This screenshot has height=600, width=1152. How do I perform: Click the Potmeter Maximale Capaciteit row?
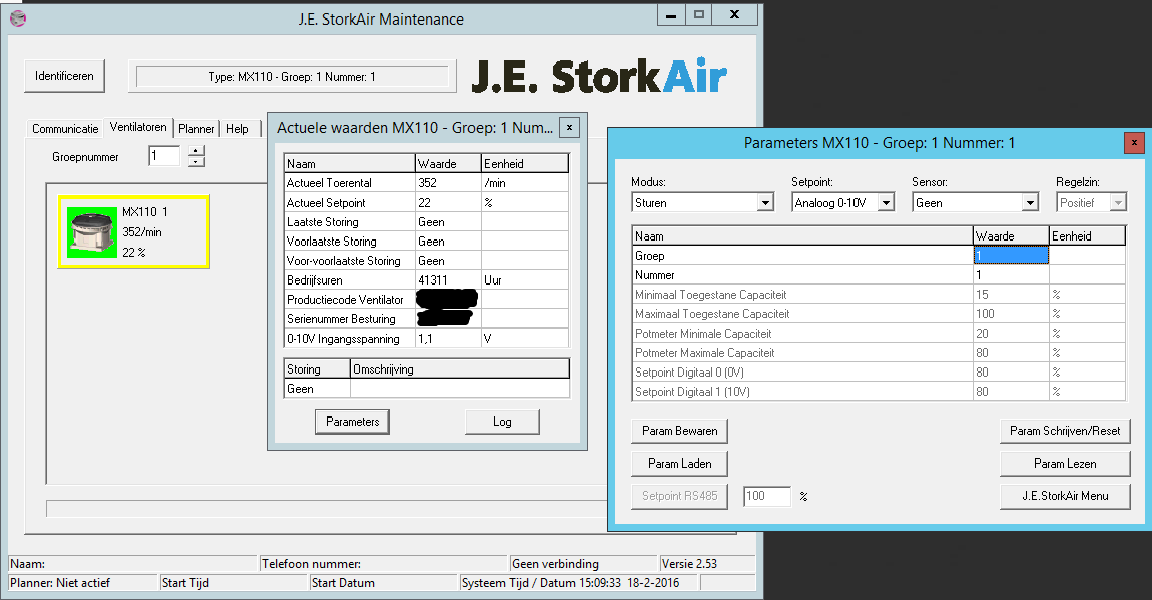point(879,353)
